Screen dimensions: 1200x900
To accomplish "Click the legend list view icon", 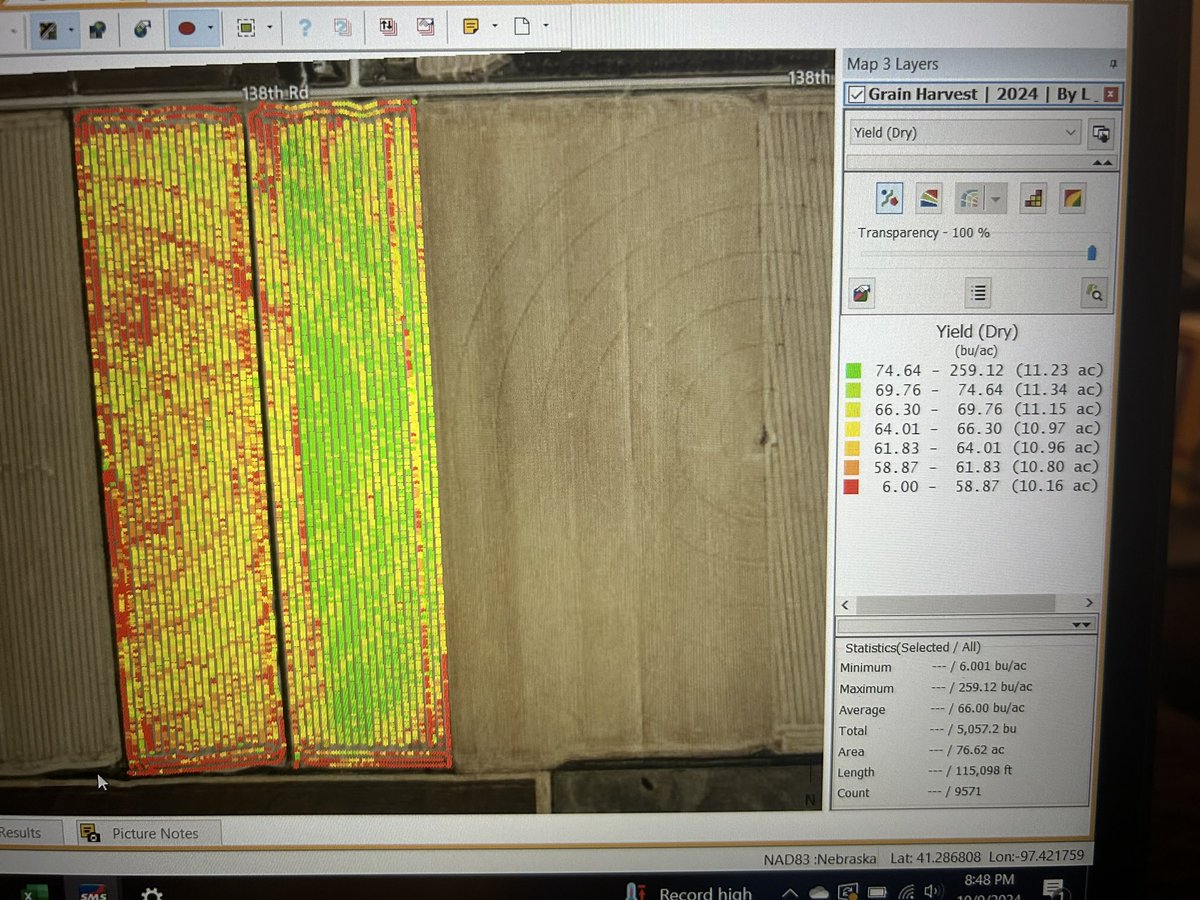I will [x=977, y=292].
